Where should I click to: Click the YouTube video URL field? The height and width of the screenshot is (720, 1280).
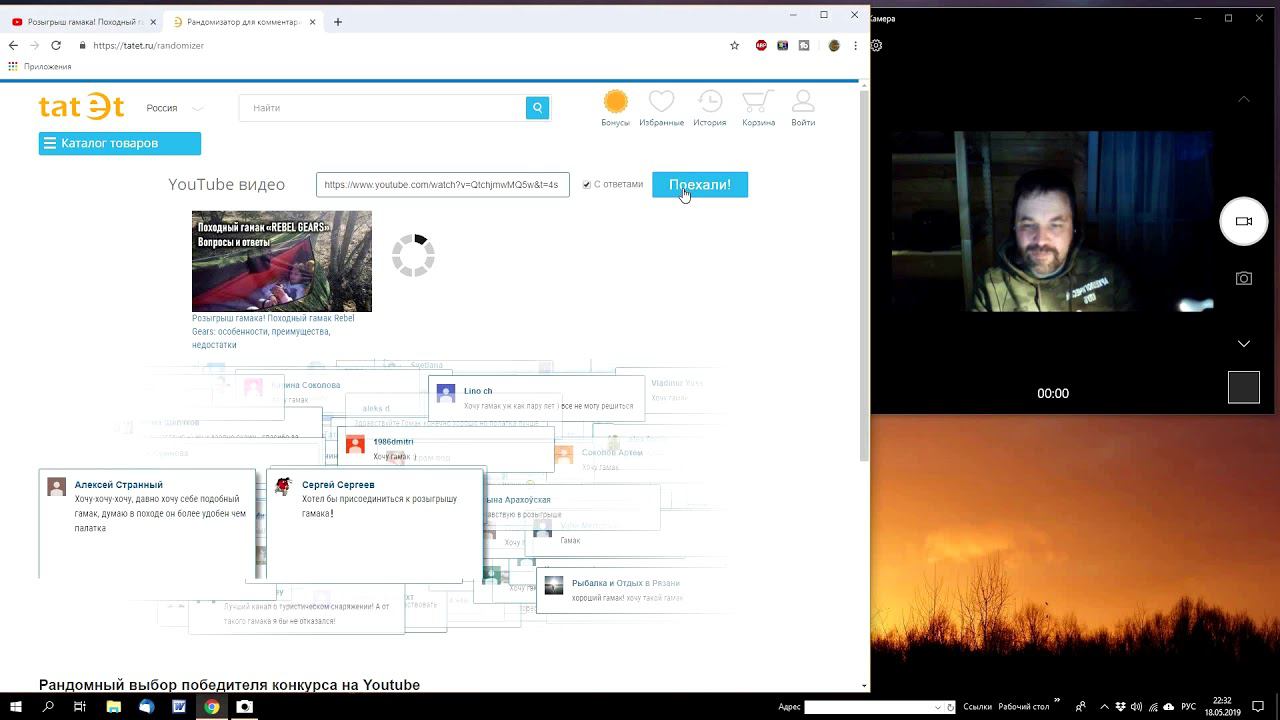(443, 185)
